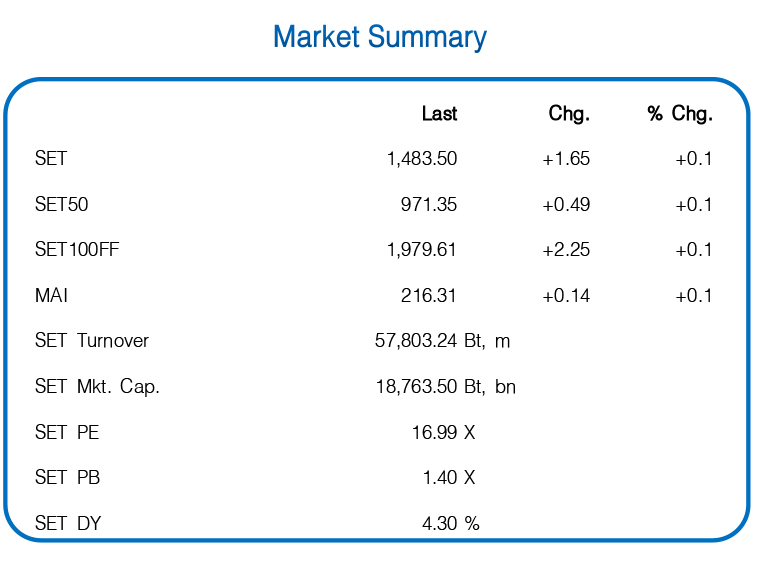This screenshot has width=779, height=564.
Task: Click the SET PE label
Action: coord(67,433)
